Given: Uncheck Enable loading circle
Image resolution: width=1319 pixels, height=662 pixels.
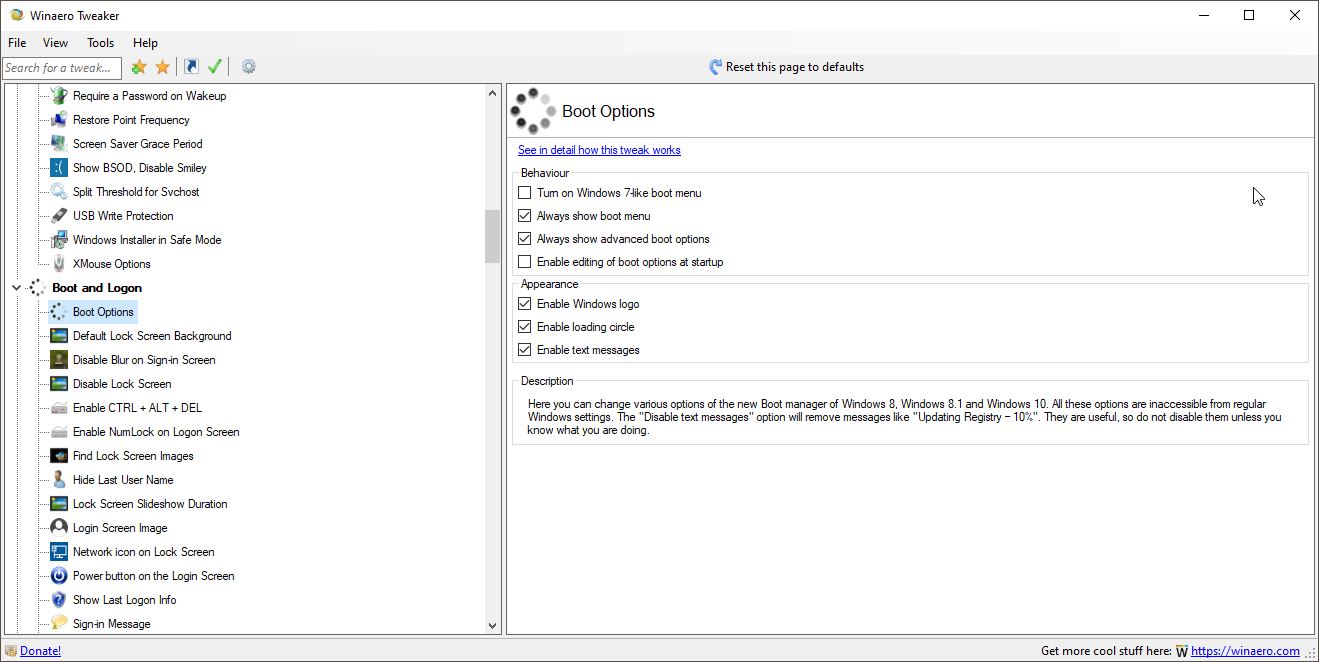Looking at the screenshot, I should click(x=525, y=327).
